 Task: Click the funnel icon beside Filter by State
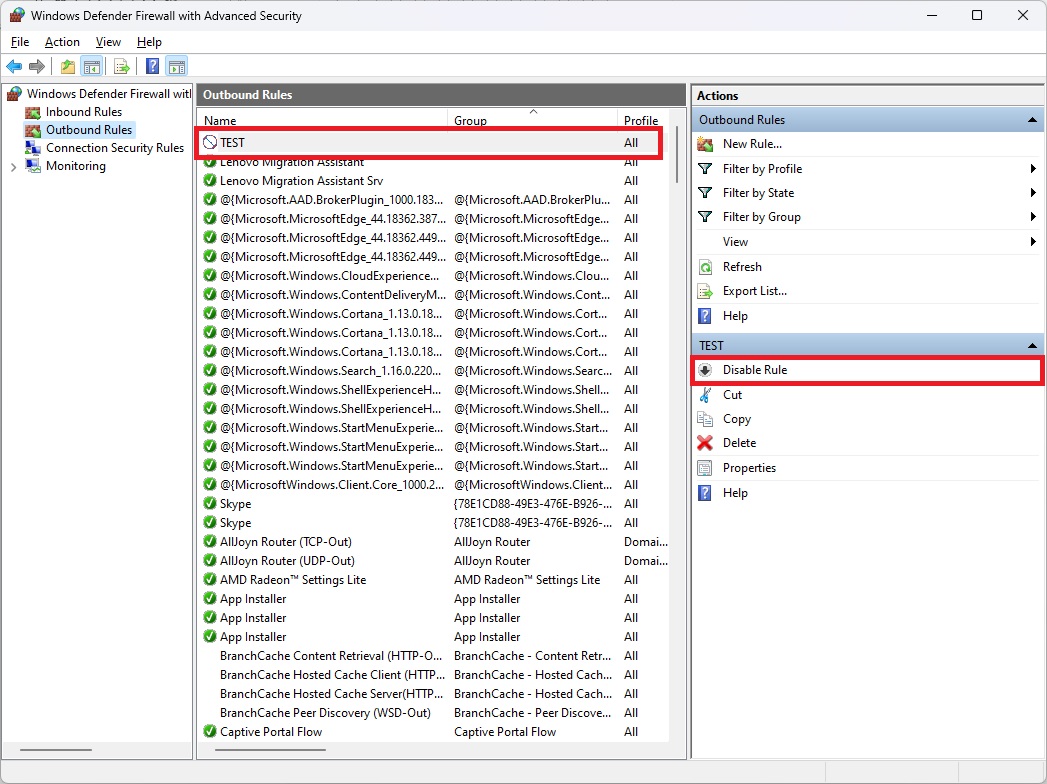705,193
